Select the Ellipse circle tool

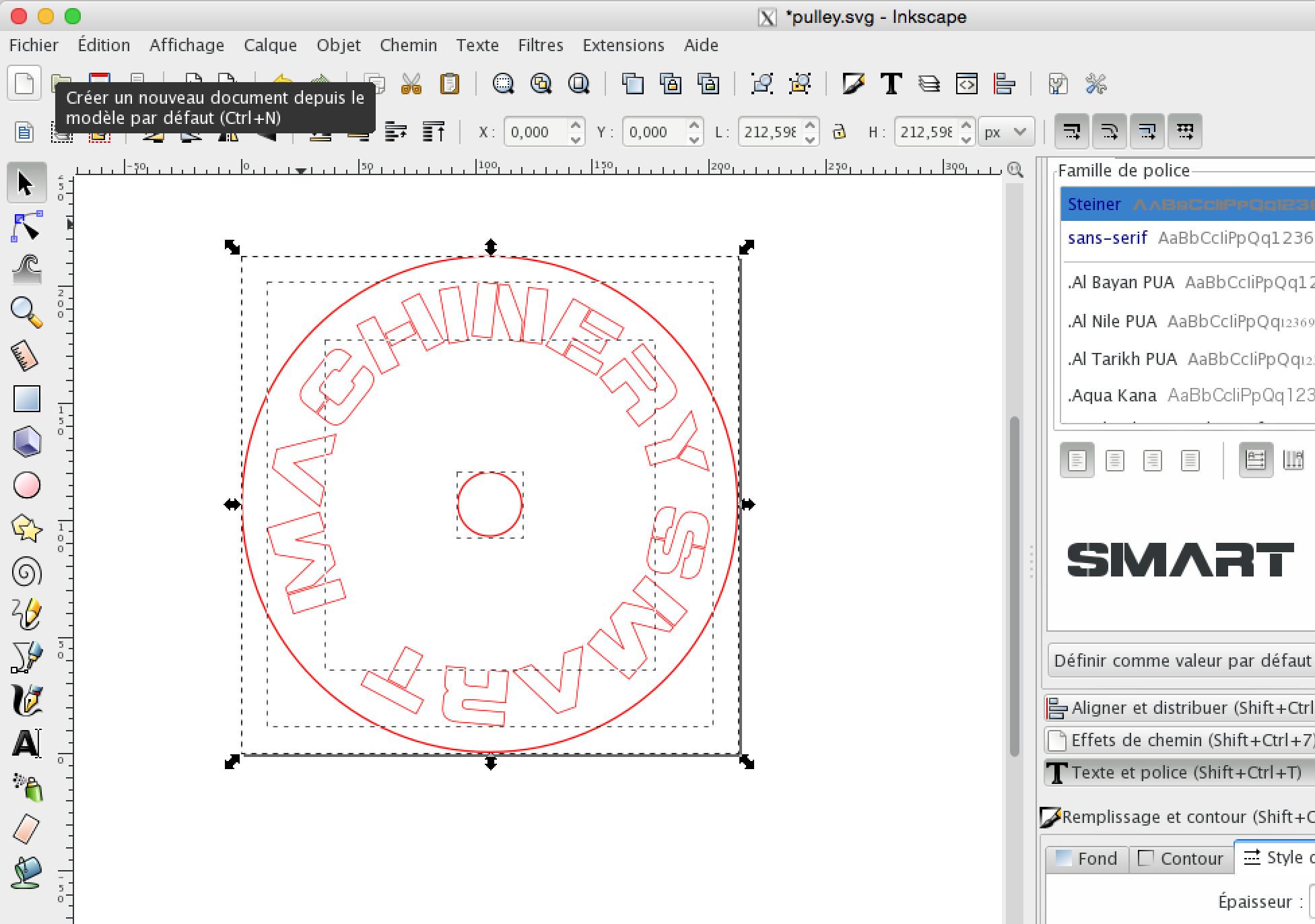(26, 485)
